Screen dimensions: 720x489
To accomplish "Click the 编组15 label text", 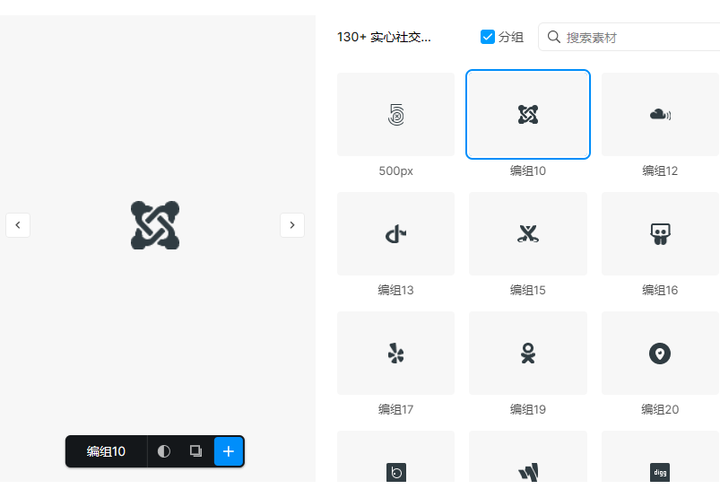I will 528,290.
